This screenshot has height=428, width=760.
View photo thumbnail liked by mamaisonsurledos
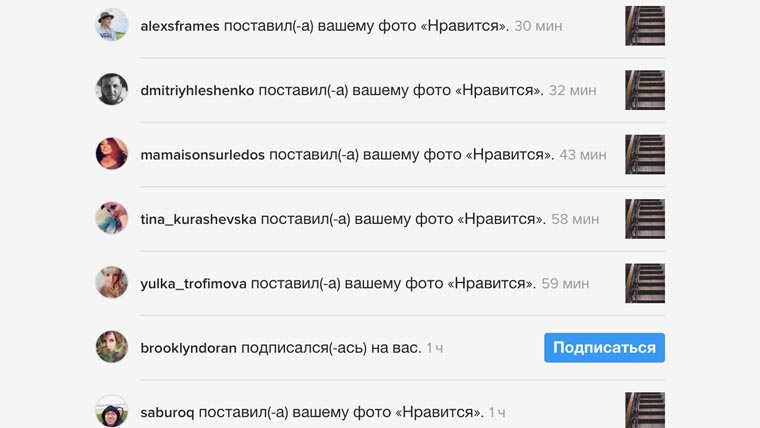(645, 155)
